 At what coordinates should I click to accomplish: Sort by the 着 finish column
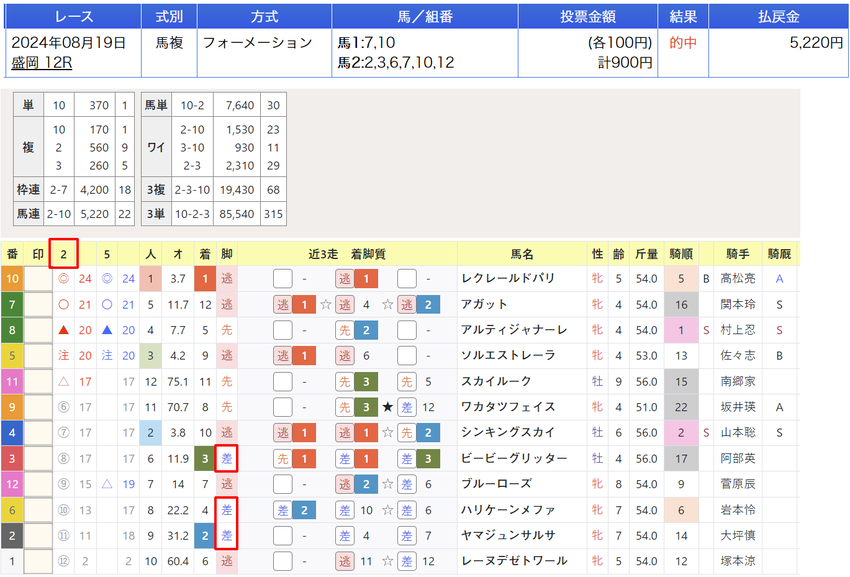point(205,254)
